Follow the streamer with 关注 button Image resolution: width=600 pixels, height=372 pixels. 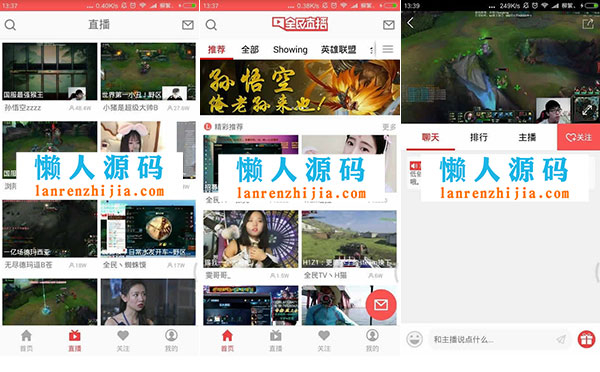[x=579, y=137]
